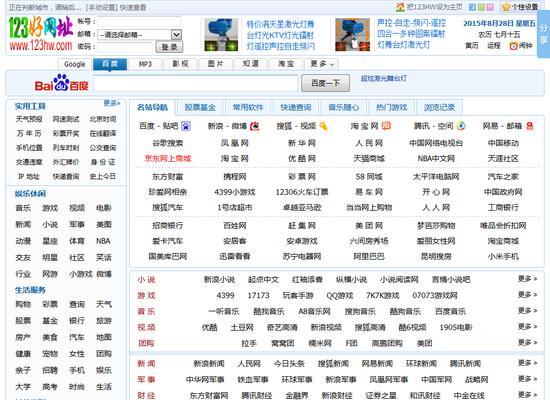This screenshot has width=550, height=400.
Task: Expand 更多 at the 视频 row
Action: [x=528, y=327]
